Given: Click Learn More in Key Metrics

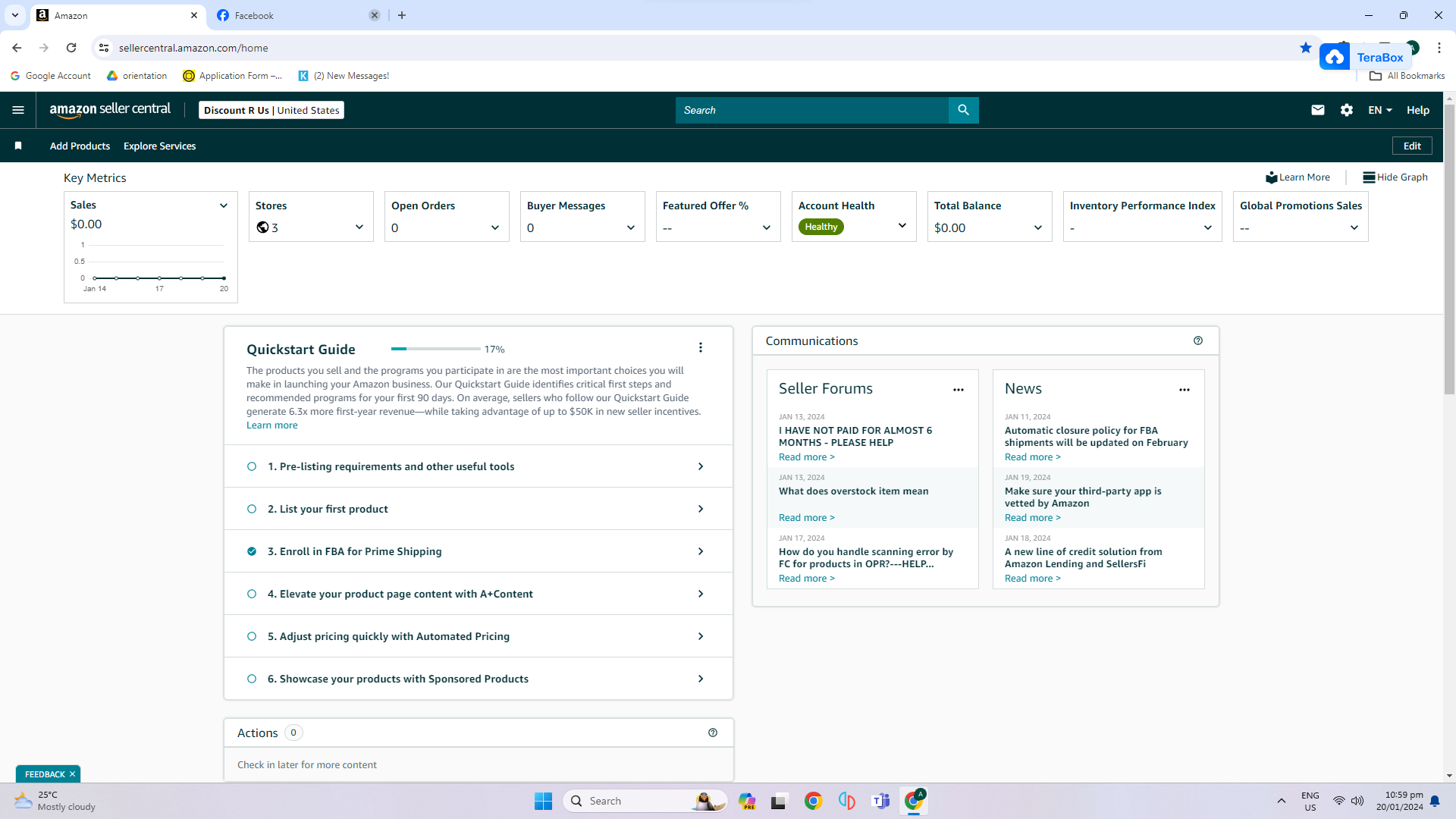Looking at the screenshot, I should (x=1298, y=177).
